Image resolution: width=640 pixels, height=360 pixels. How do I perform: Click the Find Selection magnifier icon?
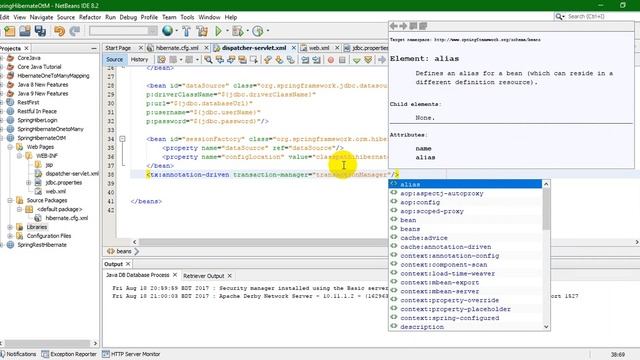[x=209, y=60]
